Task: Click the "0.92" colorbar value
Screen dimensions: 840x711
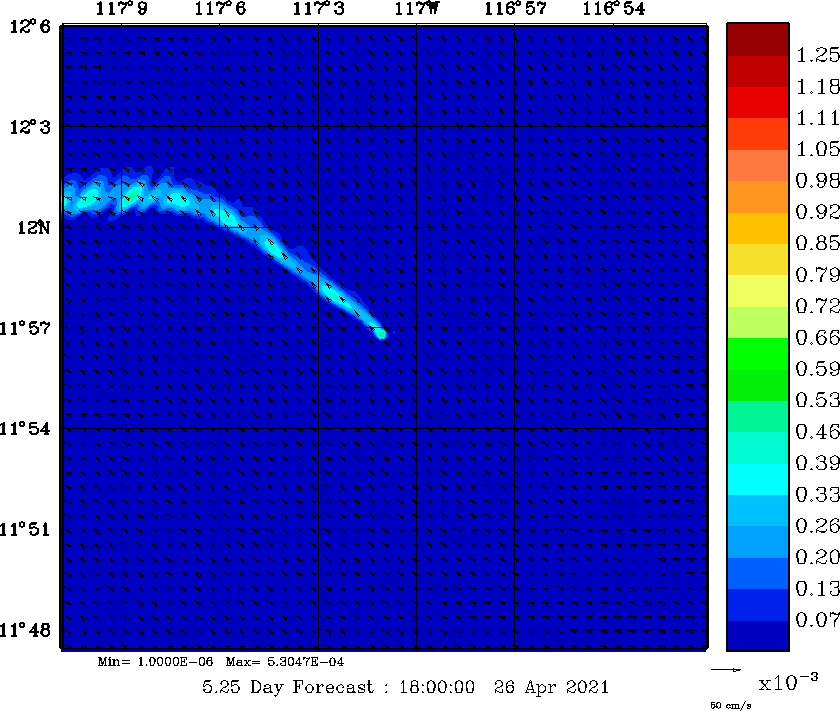Action: (818, 212)
